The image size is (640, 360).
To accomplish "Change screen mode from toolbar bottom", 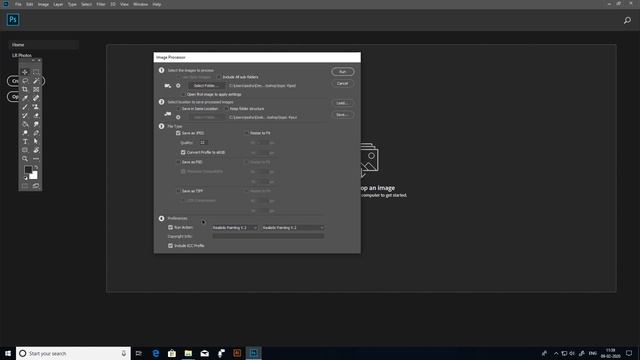I will point(36,186).
